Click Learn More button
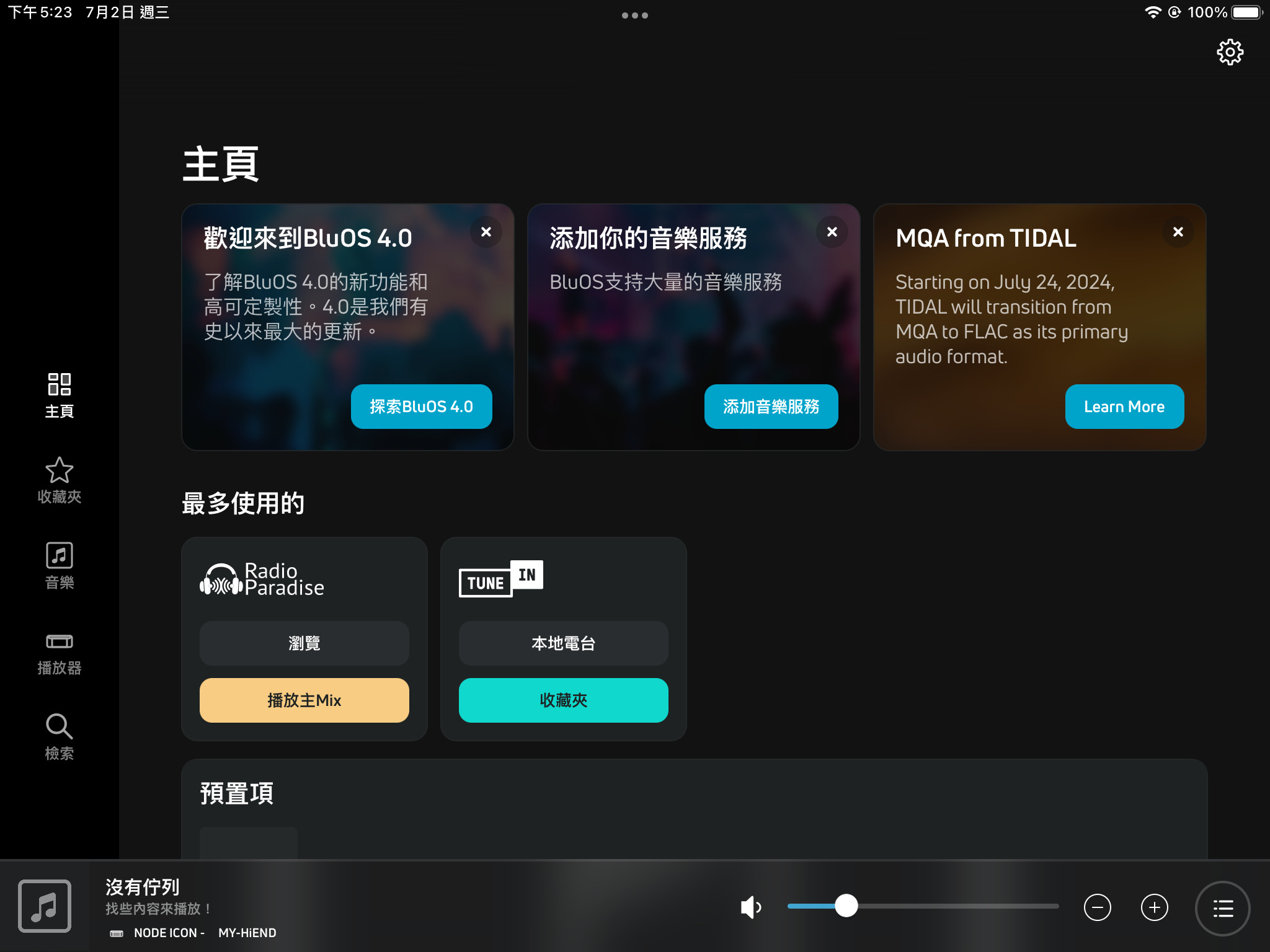The image size is (1270, 952). tap(1125, 407)
